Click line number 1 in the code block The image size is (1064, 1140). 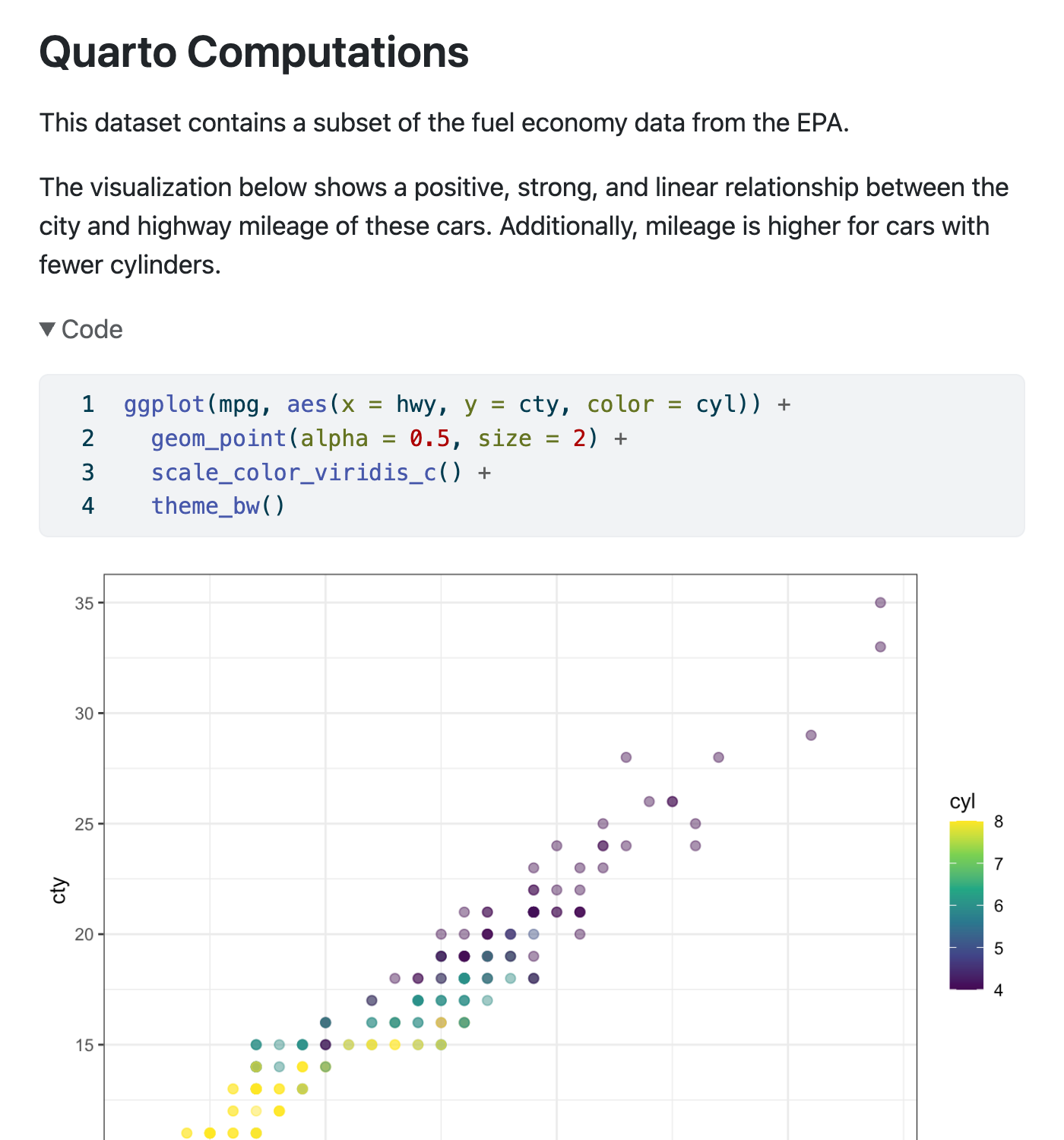point(87,404)
